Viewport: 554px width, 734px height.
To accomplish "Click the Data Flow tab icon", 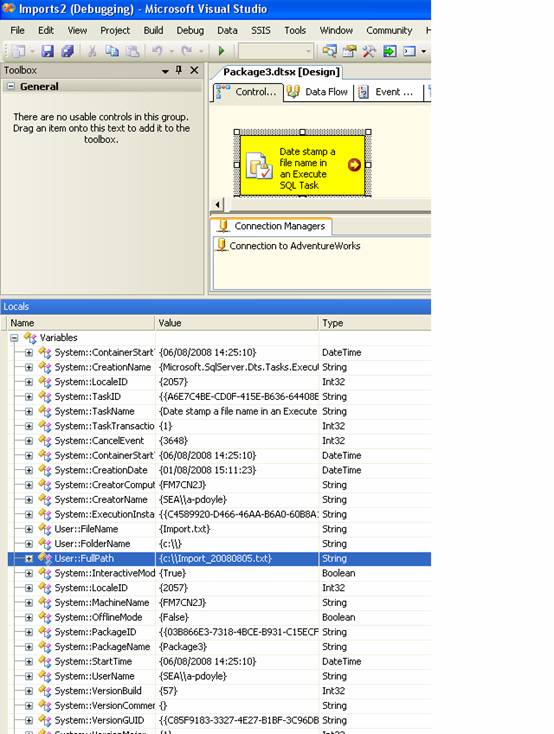I will (293, 92).
